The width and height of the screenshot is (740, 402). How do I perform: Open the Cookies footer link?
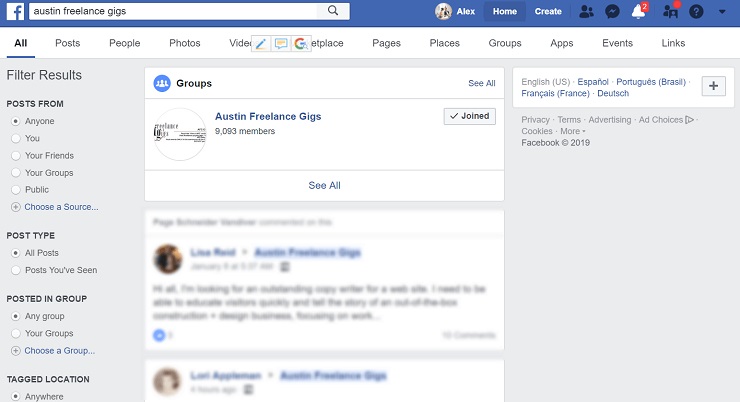click(x=537, y=131)
